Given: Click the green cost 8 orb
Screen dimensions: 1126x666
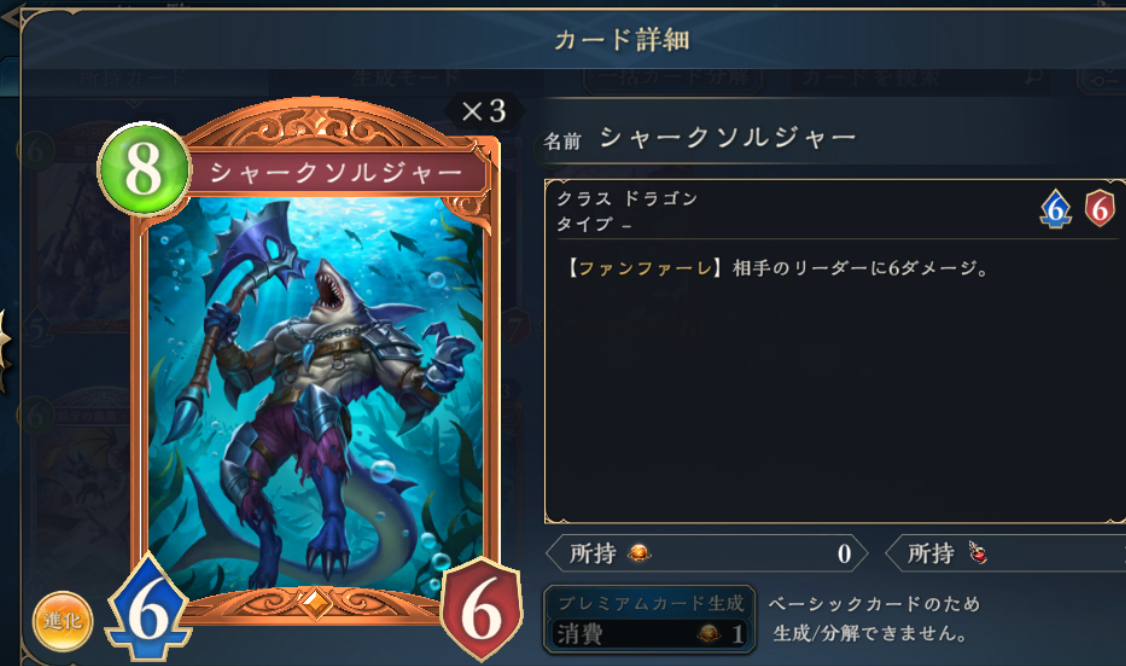Looking at the screenshot, I should point(144,170).
